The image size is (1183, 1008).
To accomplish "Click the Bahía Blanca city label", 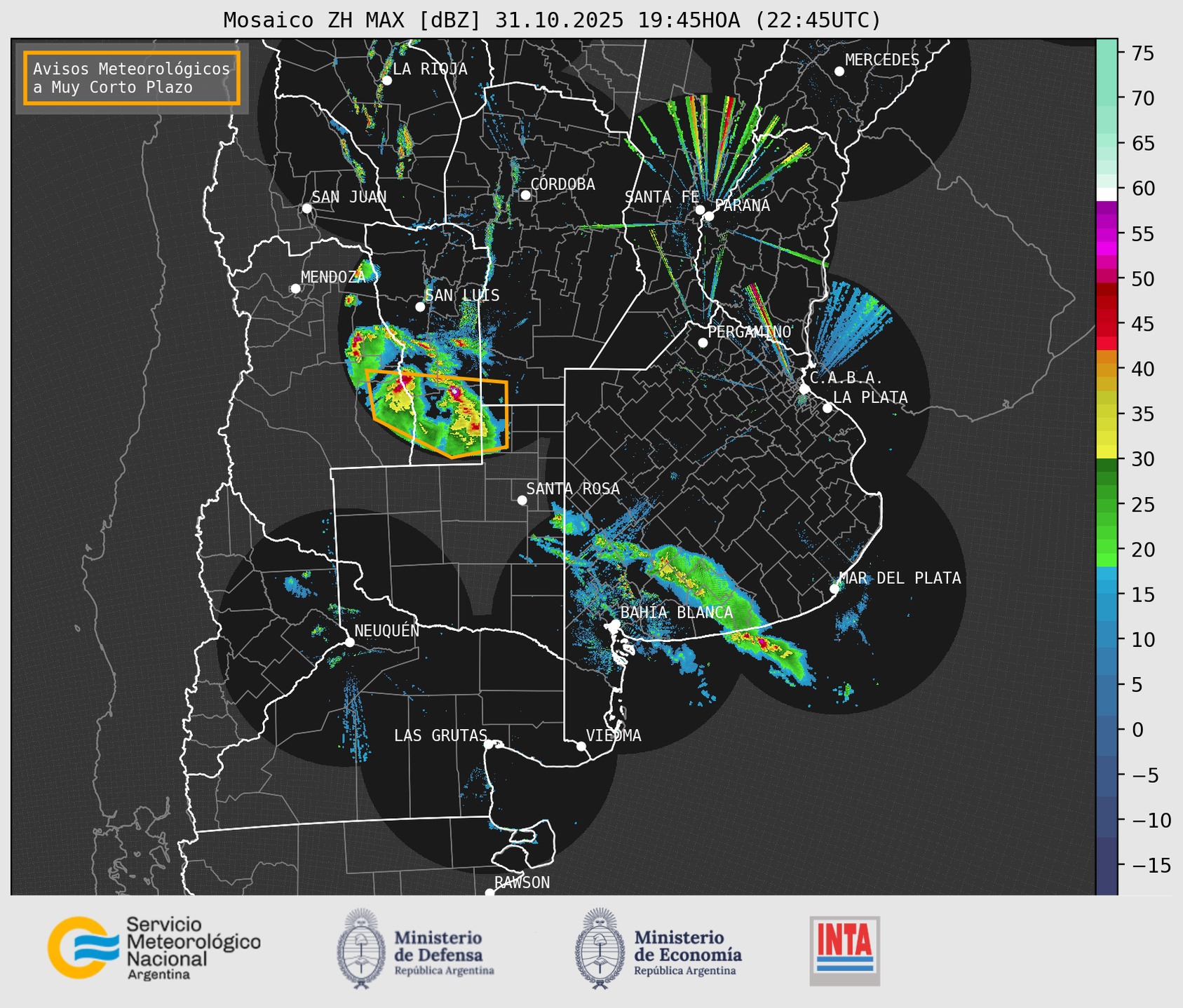I will click(676, 613).
